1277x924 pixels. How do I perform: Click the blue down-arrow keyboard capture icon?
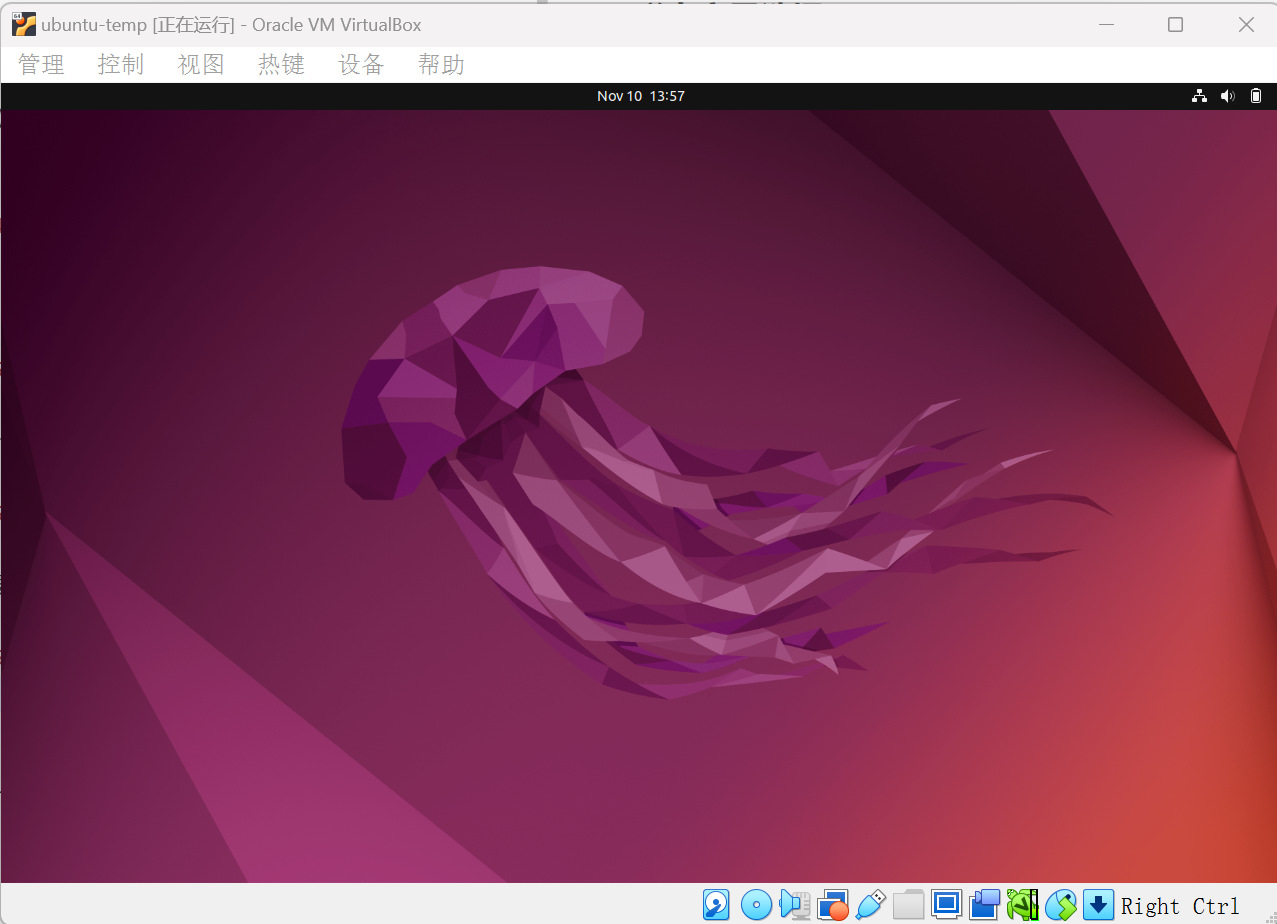click(x=1098, y=905)
